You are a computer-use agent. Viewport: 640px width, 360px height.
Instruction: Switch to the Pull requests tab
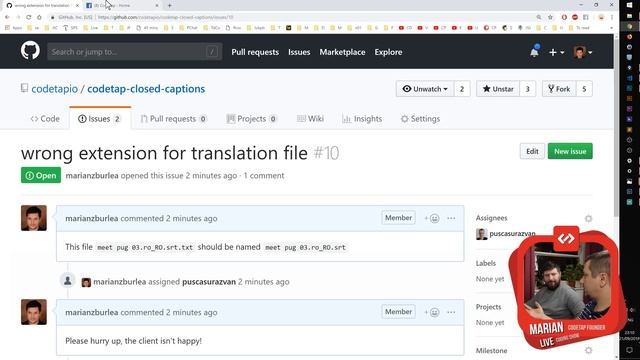[173, 119]
